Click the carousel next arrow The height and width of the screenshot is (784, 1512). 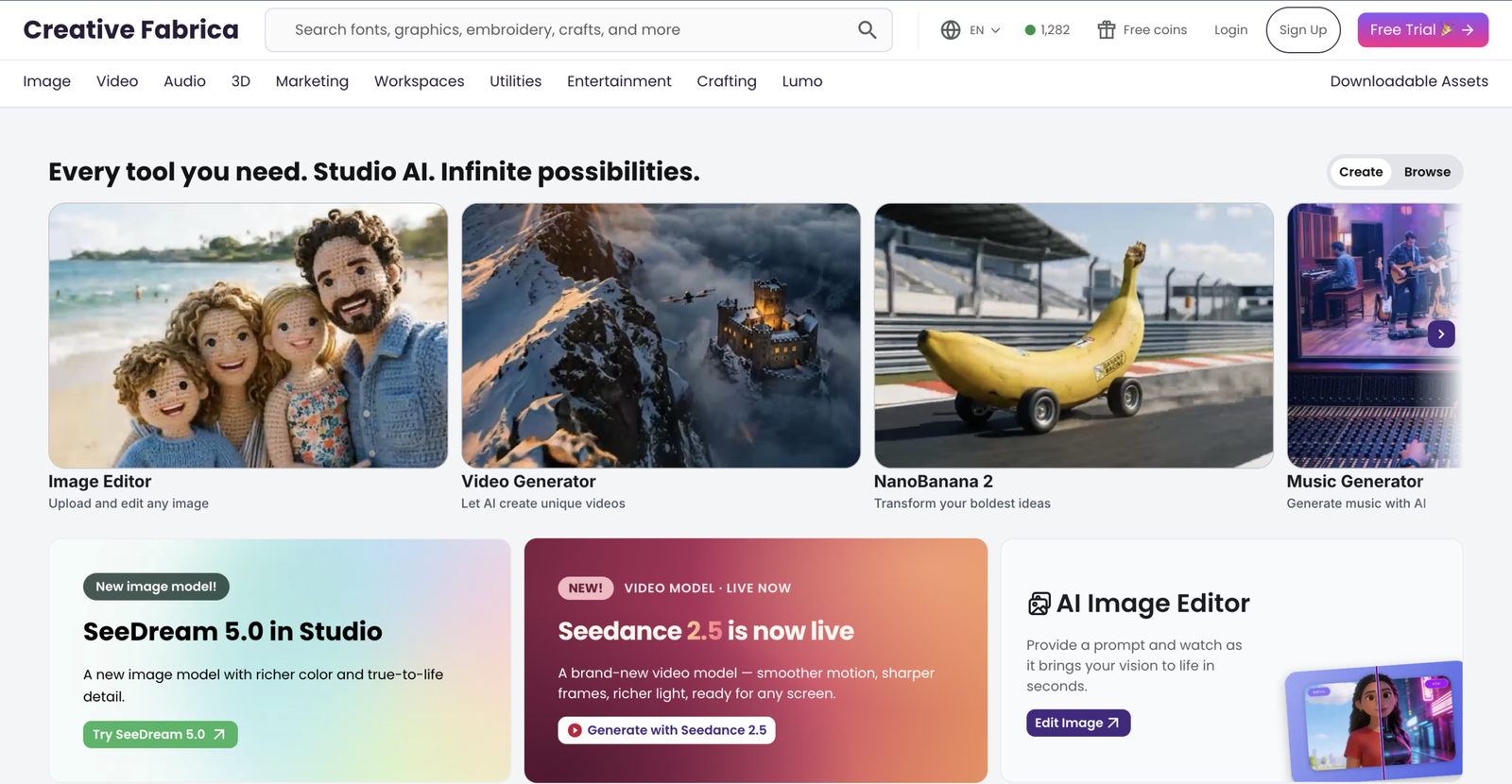(x=1441, y=333)
